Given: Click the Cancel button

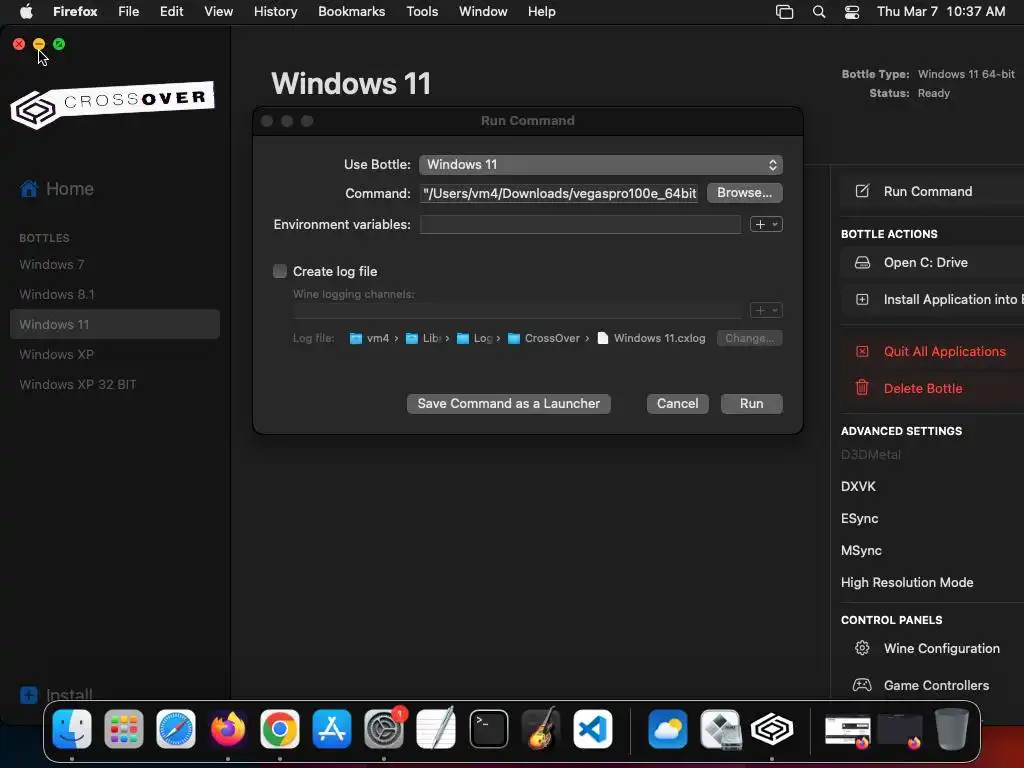Looking at the screenshot, I should [677, 404].
